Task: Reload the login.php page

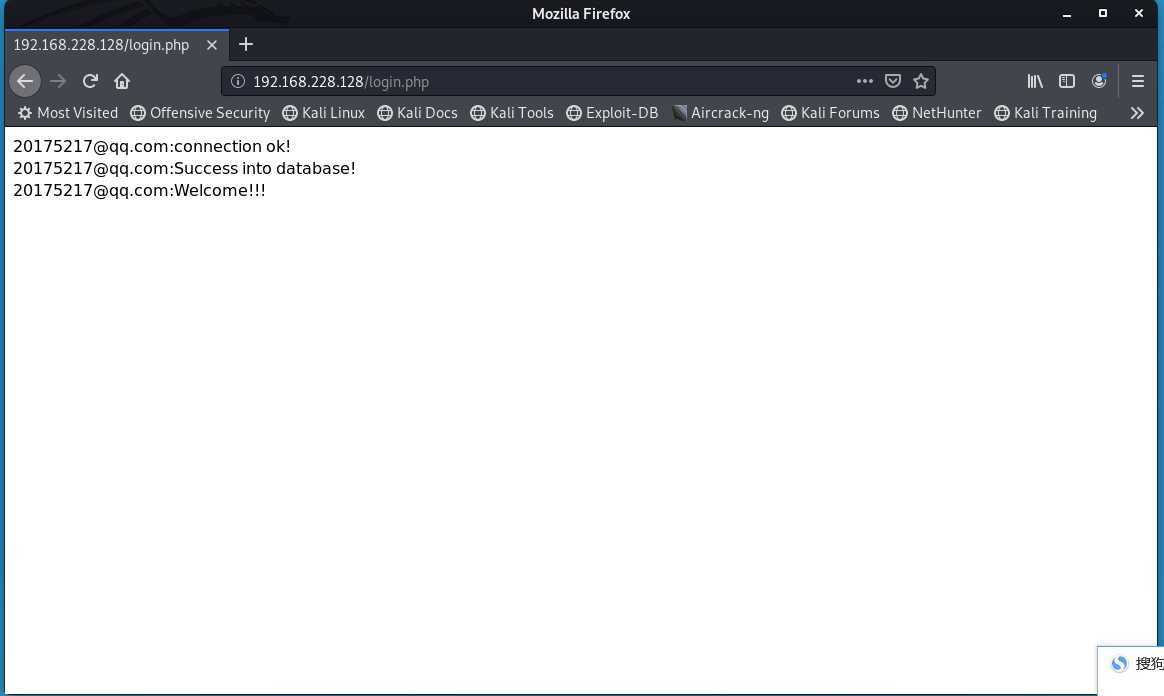Action: pos(91,82)
